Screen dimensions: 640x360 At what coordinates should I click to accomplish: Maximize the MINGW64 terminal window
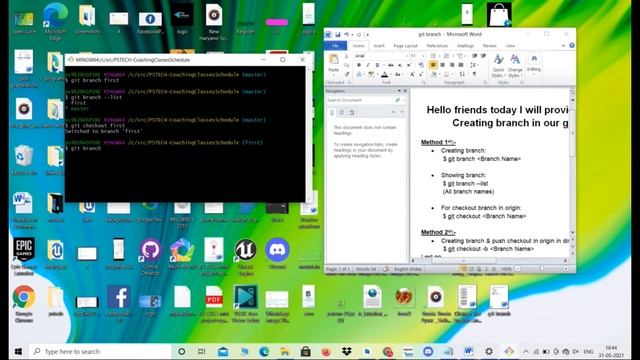[282, 60]
